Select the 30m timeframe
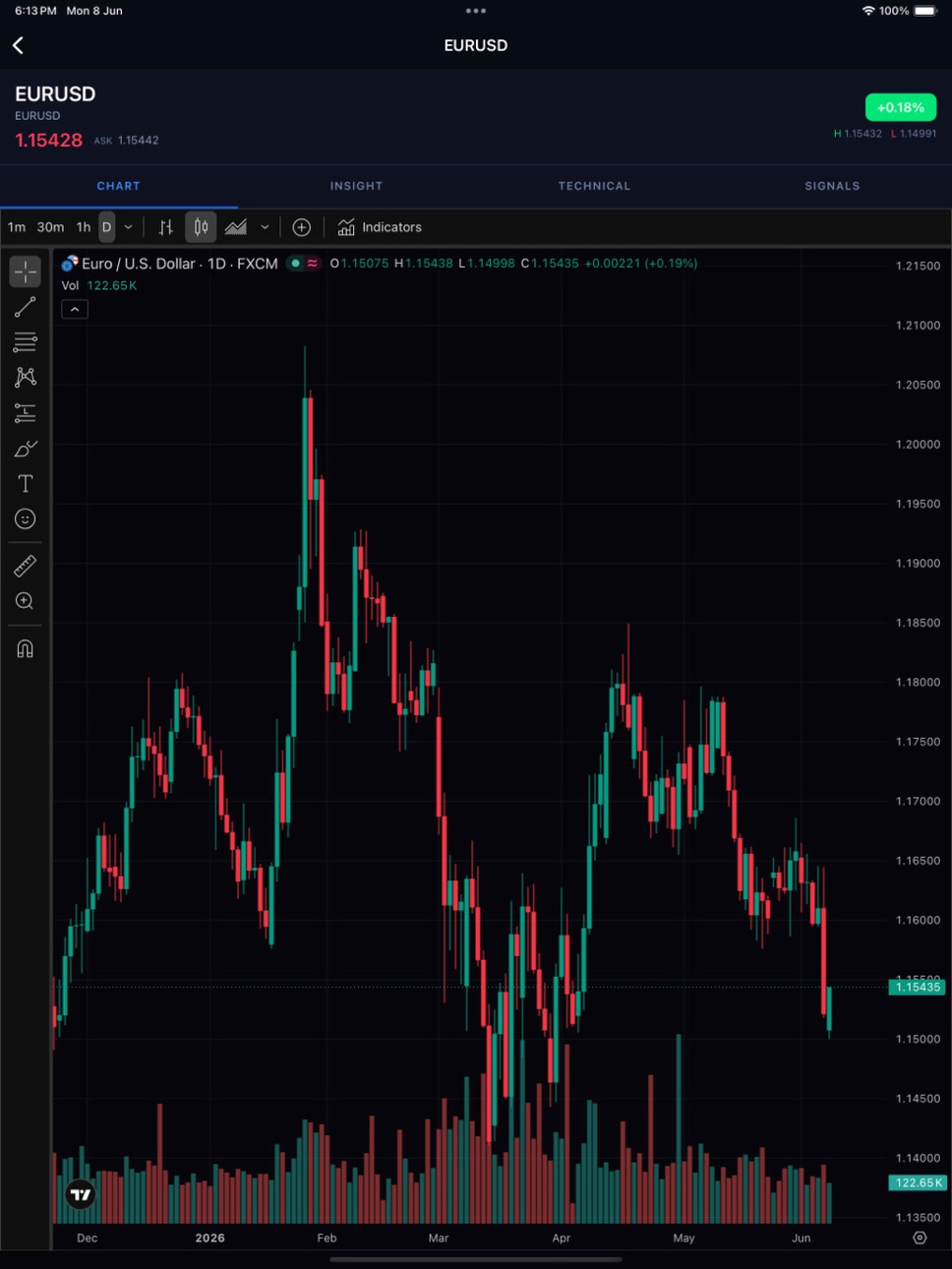 [50, 227]
